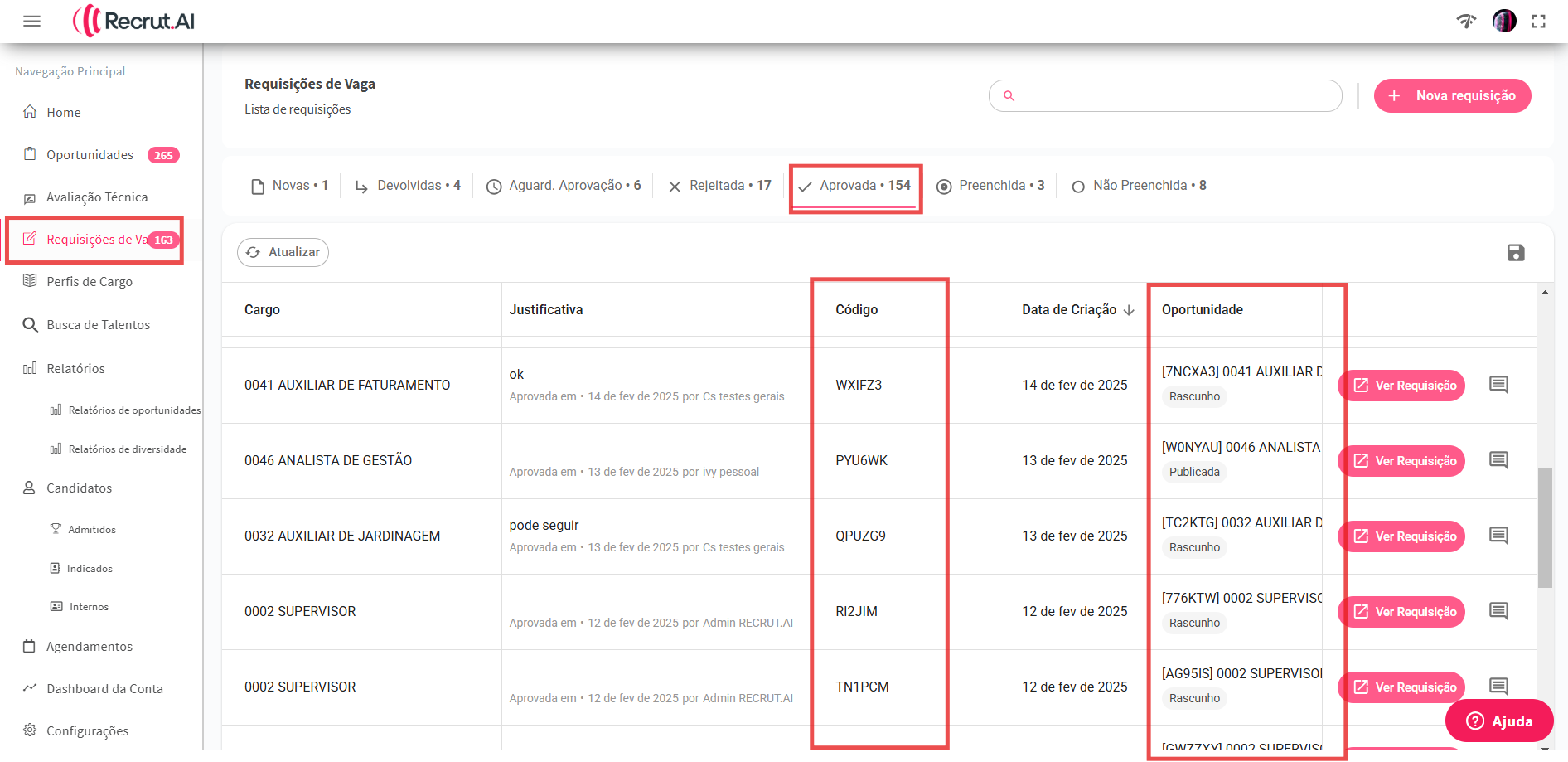Click the Nova requisição button
The image size is (1568, 762).
click(1452, 96)
